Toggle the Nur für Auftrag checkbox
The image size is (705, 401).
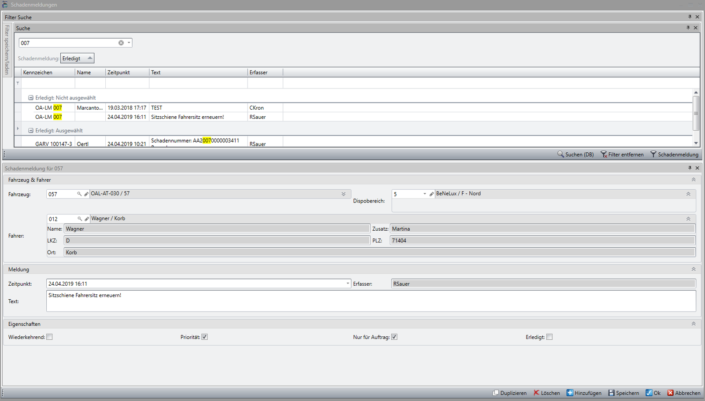click(x=394, y=337)
